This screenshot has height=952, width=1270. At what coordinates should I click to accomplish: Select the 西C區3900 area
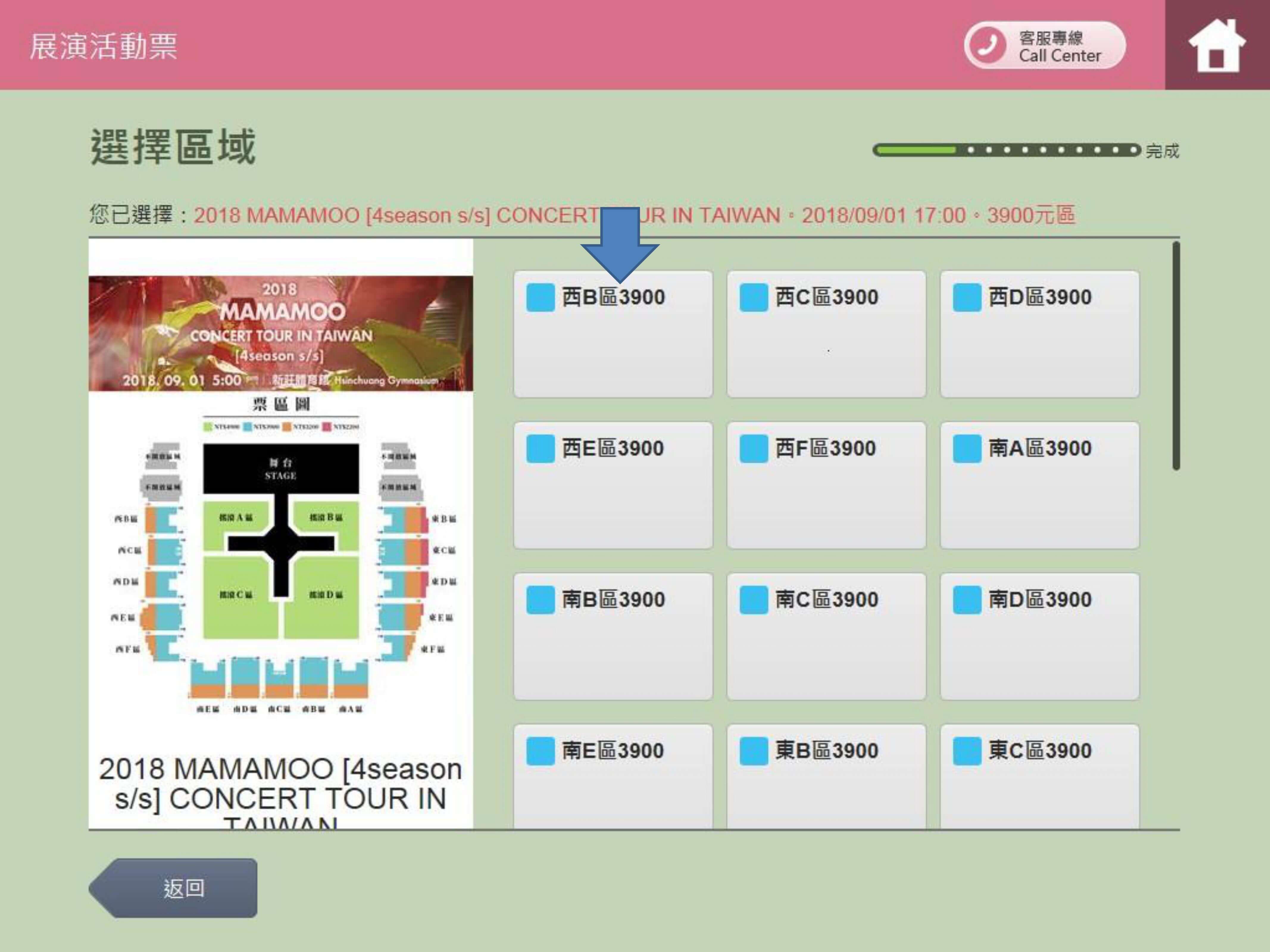pos(826,334)
